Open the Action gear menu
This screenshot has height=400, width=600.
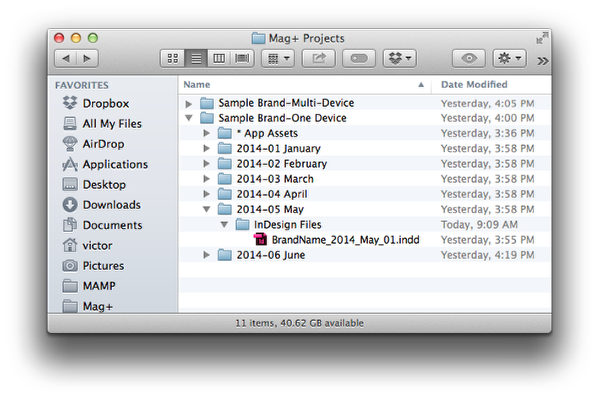[509, 59]
